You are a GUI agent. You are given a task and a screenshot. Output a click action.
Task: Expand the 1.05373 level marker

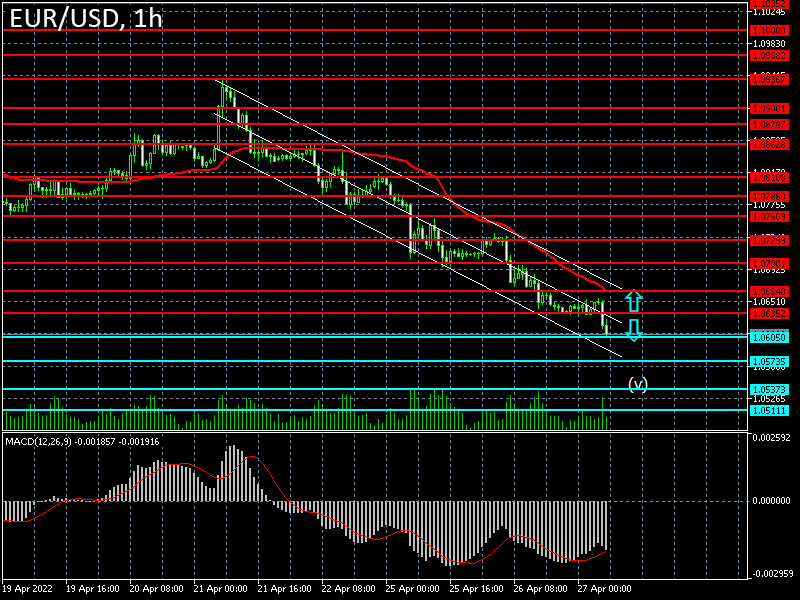768,390
